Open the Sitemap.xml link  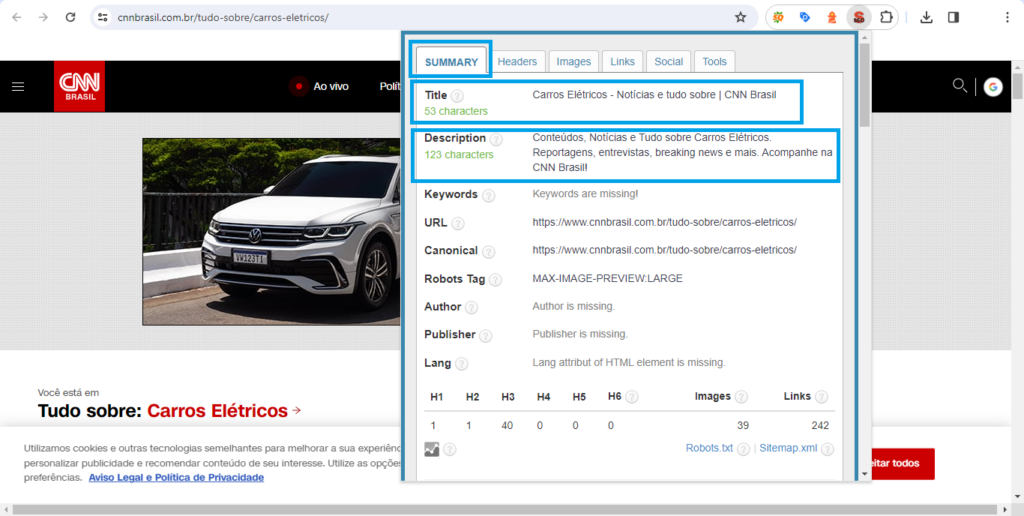pos(788,448)
